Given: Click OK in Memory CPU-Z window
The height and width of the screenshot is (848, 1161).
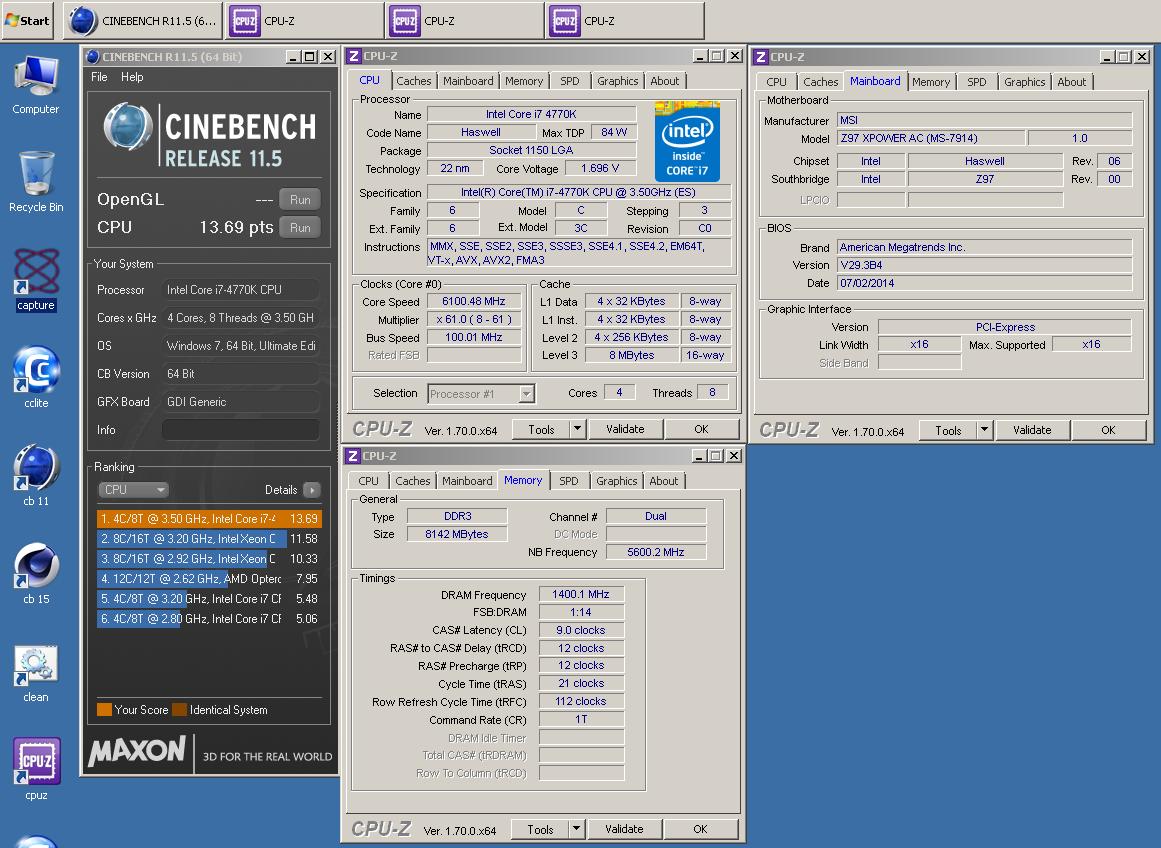Looking at the screenshot, I should point(700,829).
